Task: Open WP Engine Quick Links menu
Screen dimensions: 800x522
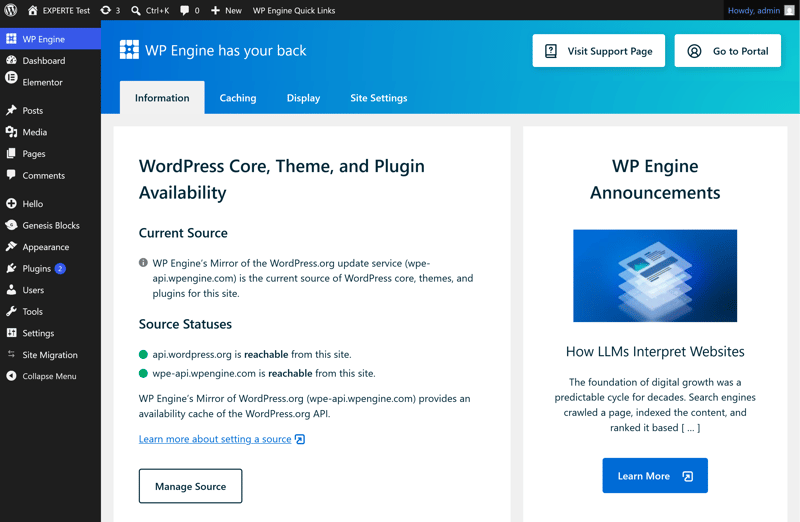Action: (x=294, y=10)
